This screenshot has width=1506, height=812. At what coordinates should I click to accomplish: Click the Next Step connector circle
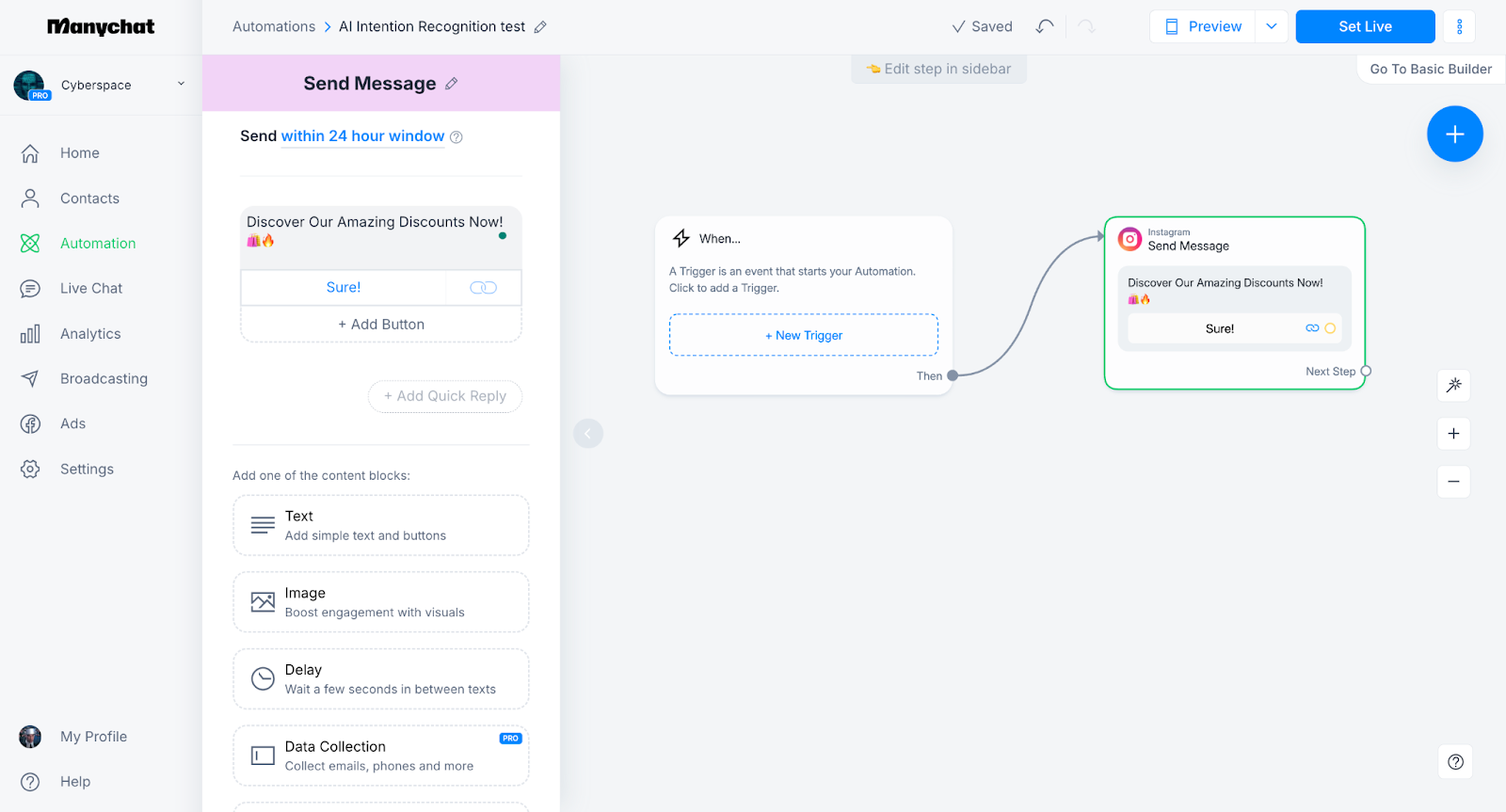(x=1366, y=372)
